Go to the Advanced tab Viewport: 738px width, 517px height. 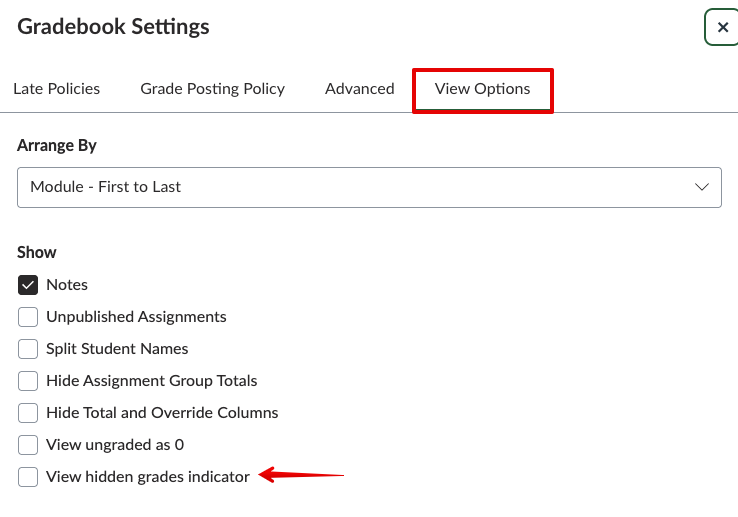pos(359,88)
